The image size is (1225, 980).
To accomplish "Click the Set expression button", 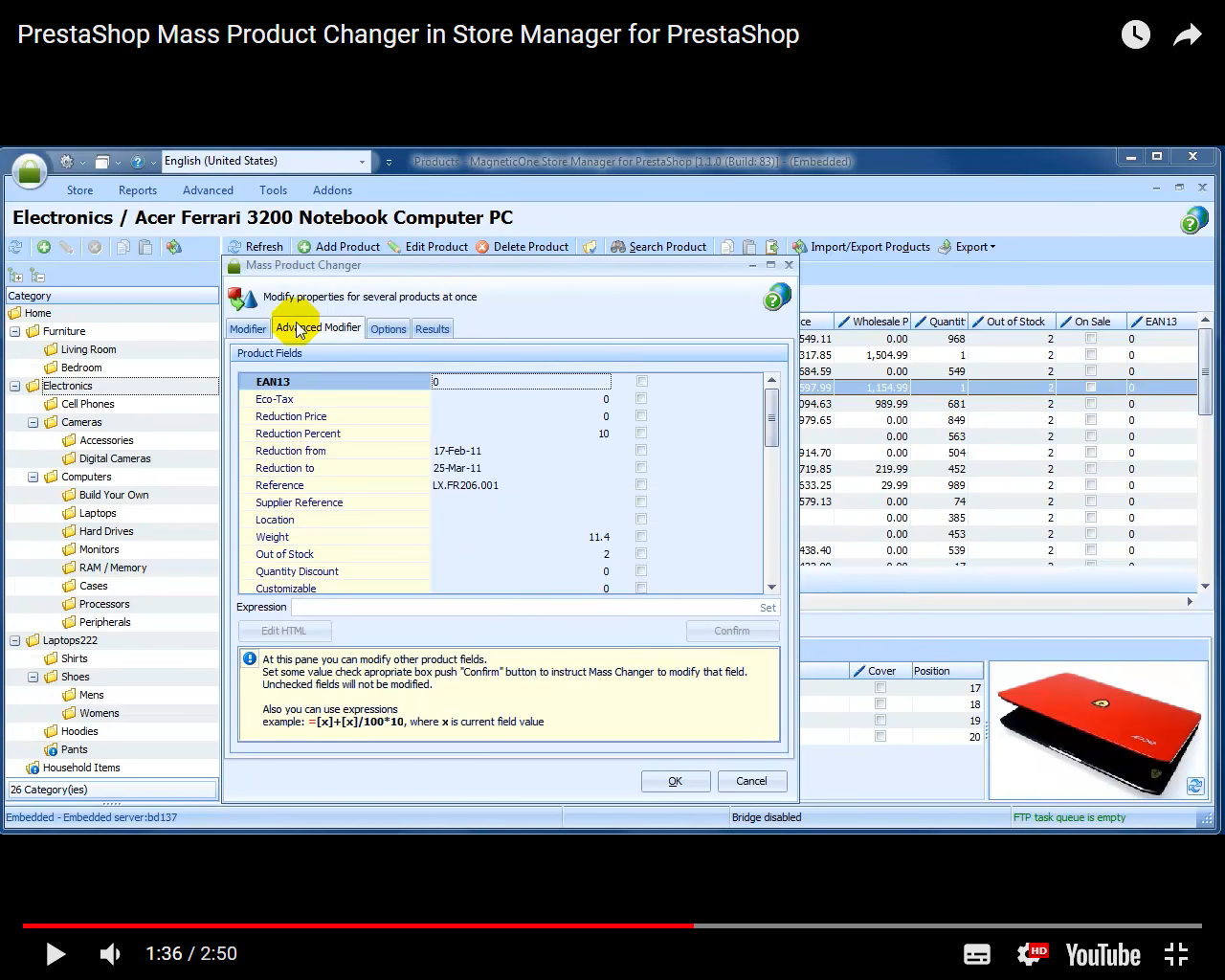I will click(768, 608).
